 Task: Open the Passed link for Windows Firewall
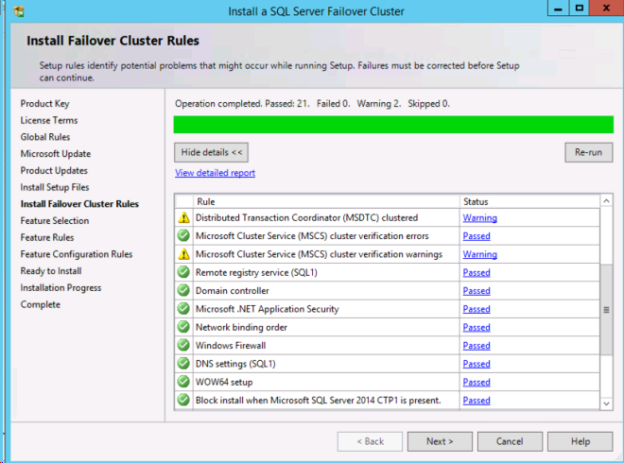(476, 346)
